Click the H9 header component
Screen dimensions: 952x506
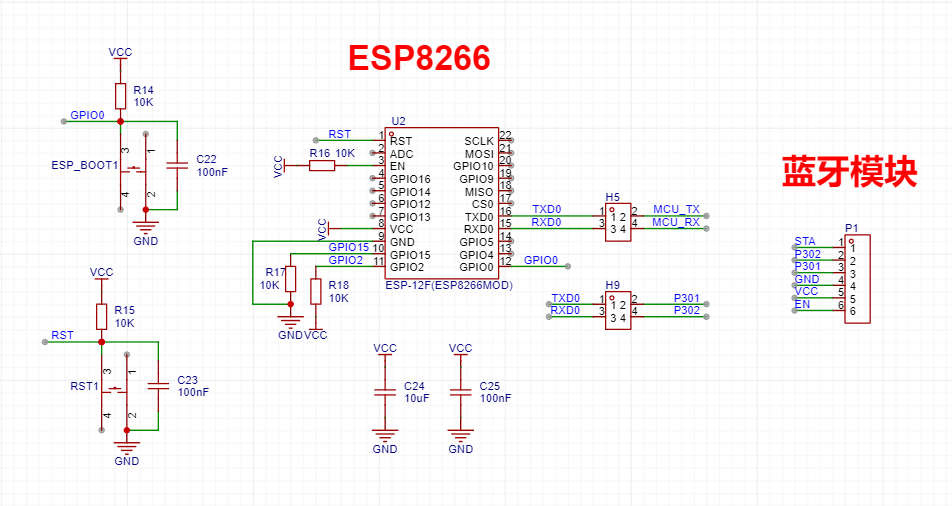(618, 306)
